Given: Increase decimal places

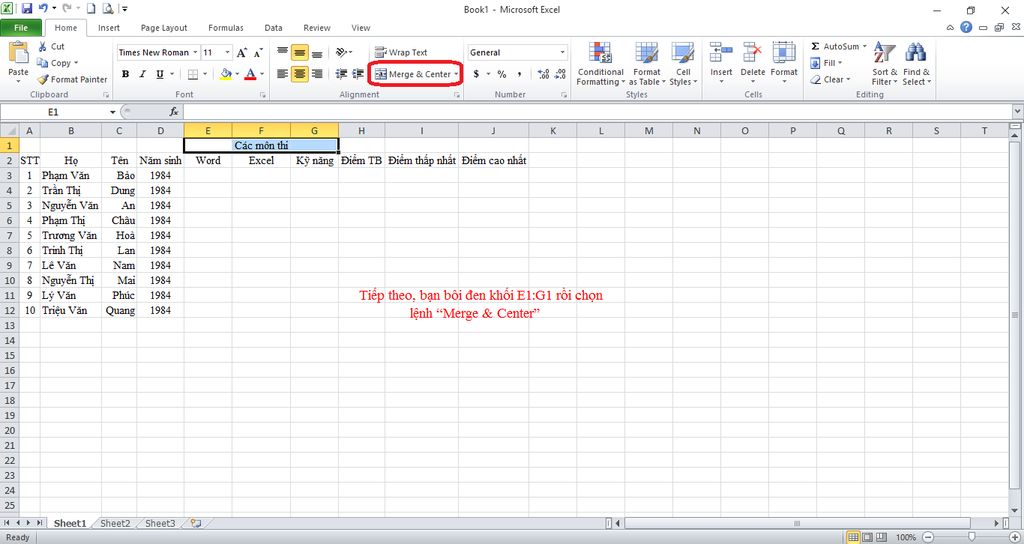Looking at the screenshot, I should point(543,74).
